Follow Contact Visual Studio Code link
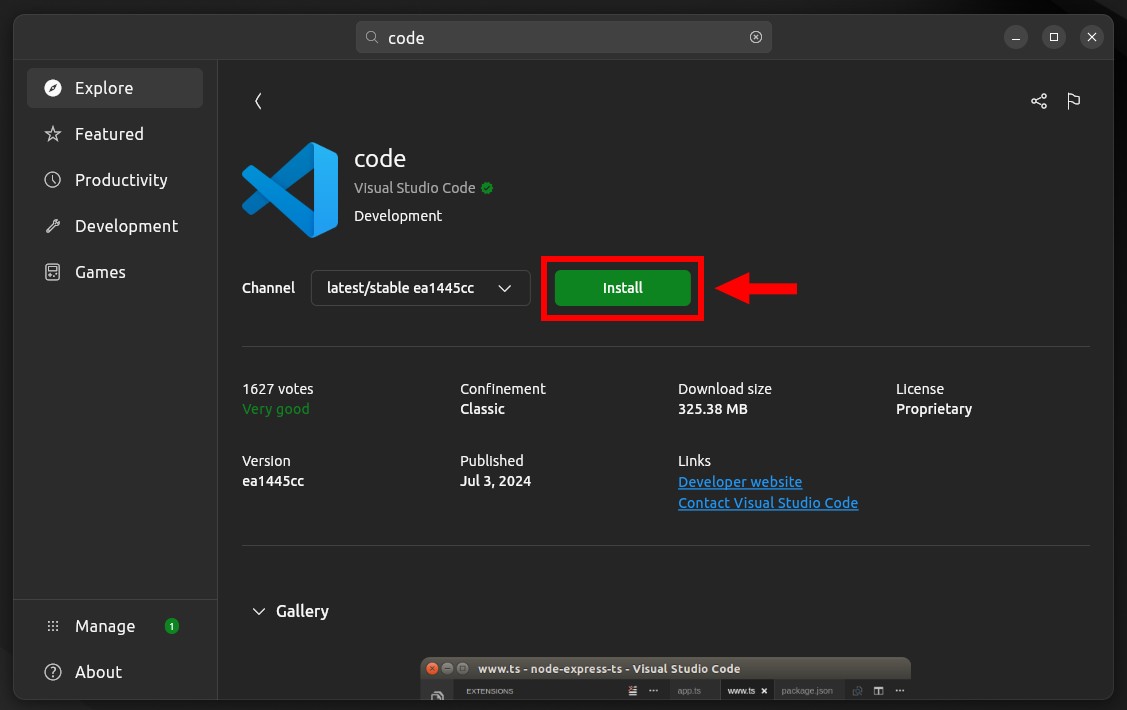Viewport: 1127px width, 710px height. click(x=768, y=503)
